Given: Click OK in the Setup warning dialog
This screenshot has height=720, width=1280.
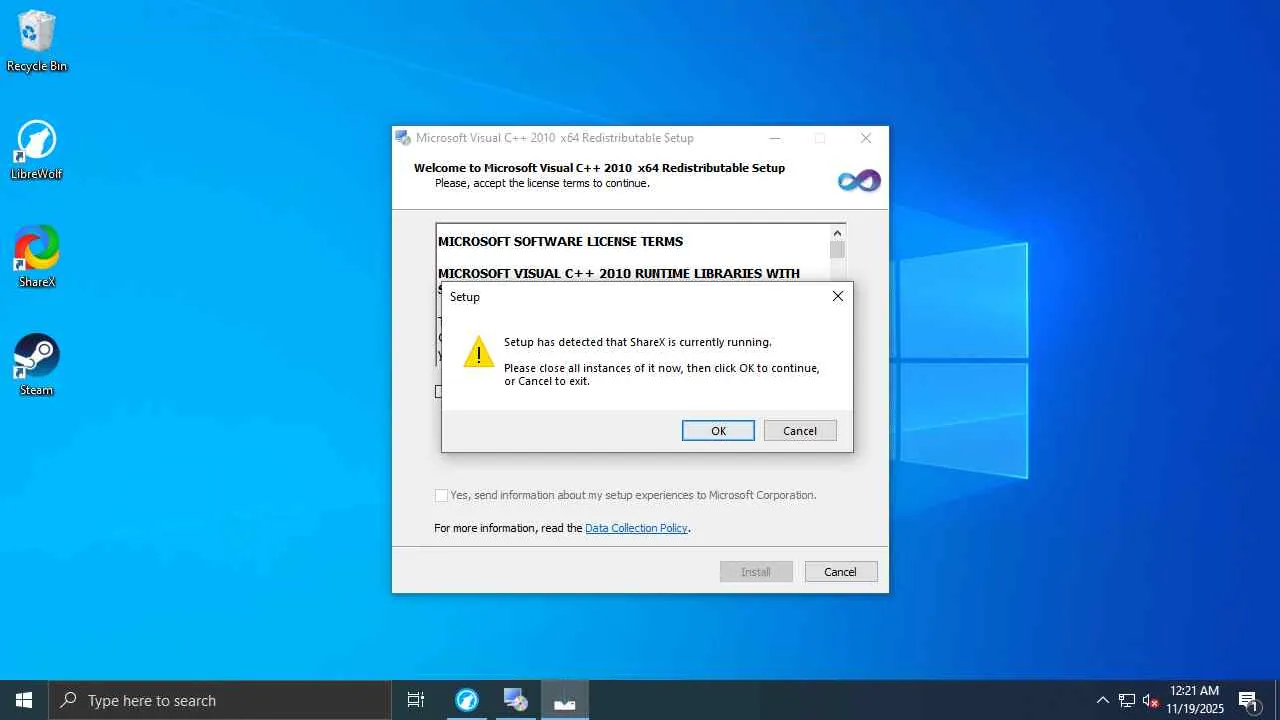Looking at the screenshot, I should pyautogui.click(x=718, y=431).
